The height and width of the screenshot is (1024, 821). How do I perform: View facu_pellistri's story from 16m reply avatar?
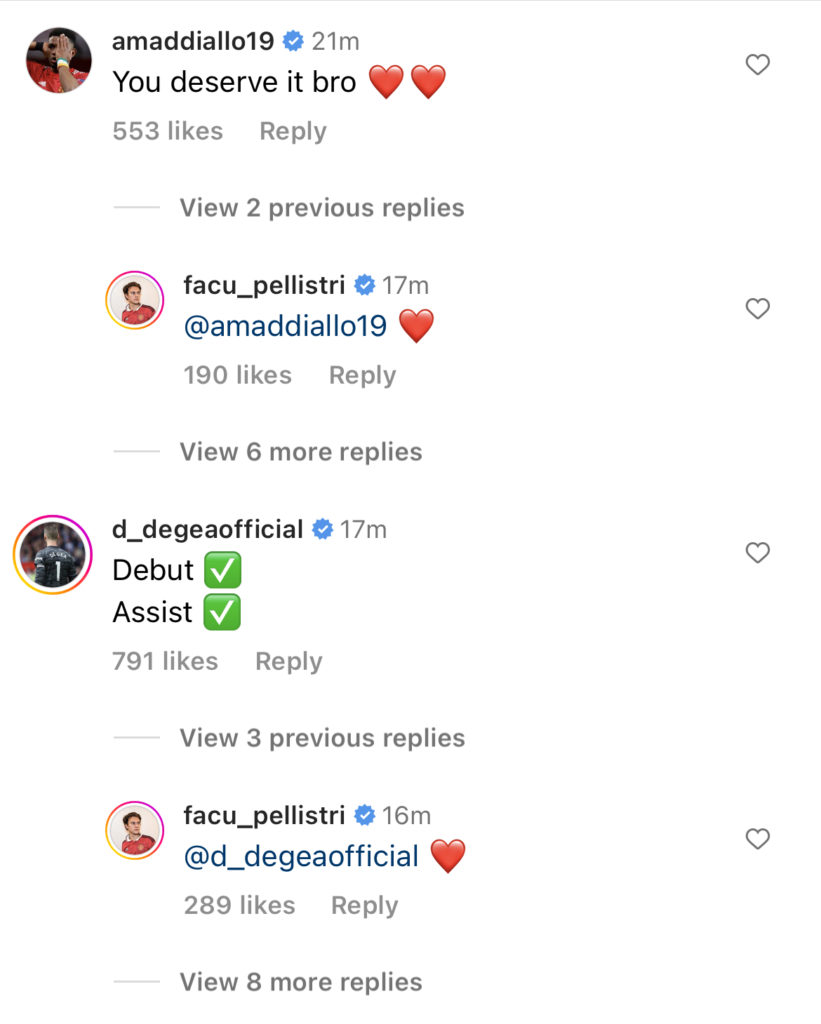135,831
